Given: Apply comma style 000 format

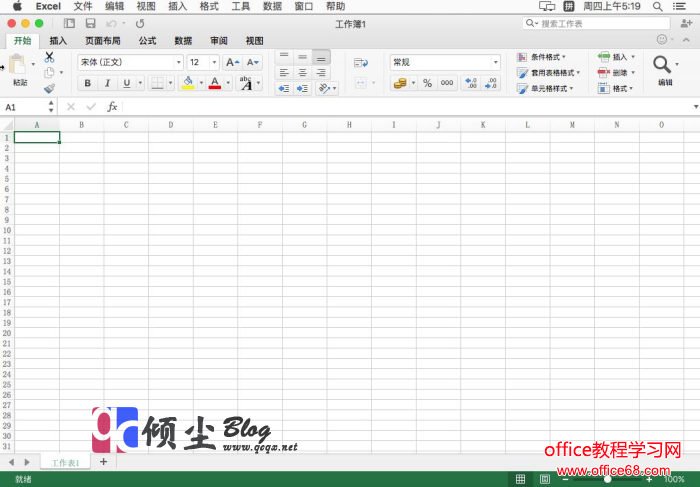Looking at the screenshot, I should pos(447,83).
